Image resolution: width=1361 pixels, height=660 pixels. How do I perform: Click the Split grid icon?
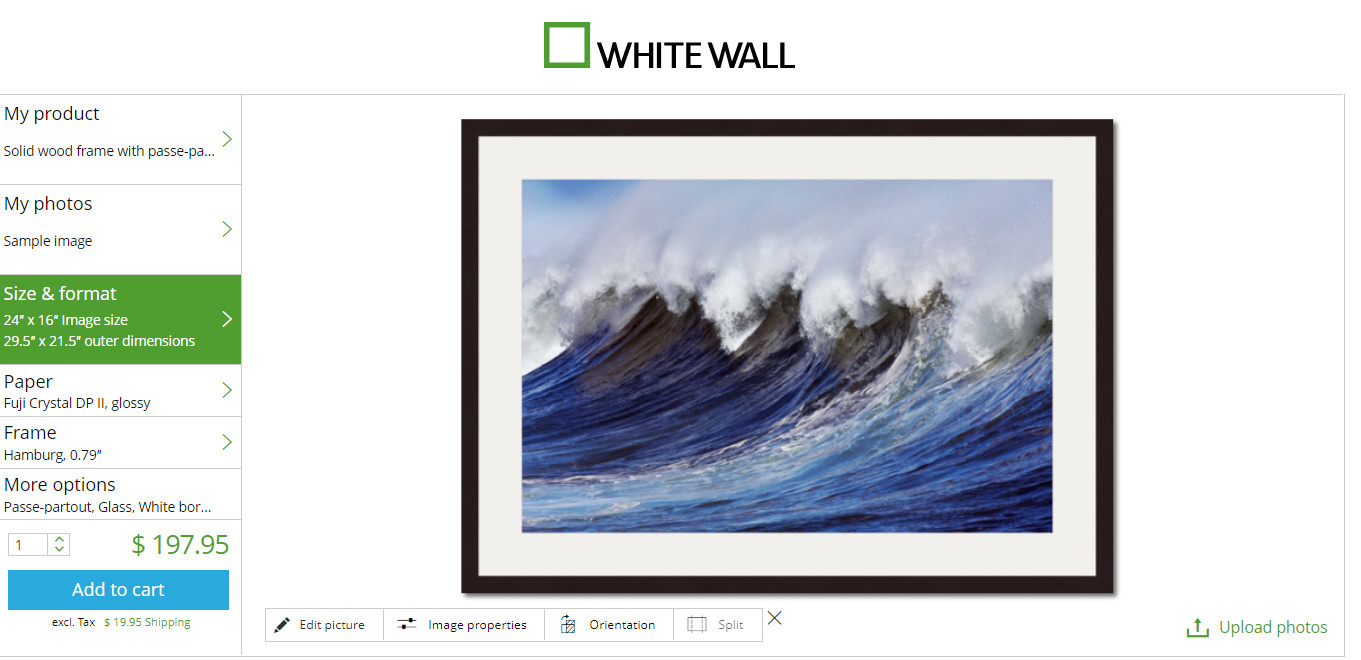pyautogui.click(x=697, y=625)
